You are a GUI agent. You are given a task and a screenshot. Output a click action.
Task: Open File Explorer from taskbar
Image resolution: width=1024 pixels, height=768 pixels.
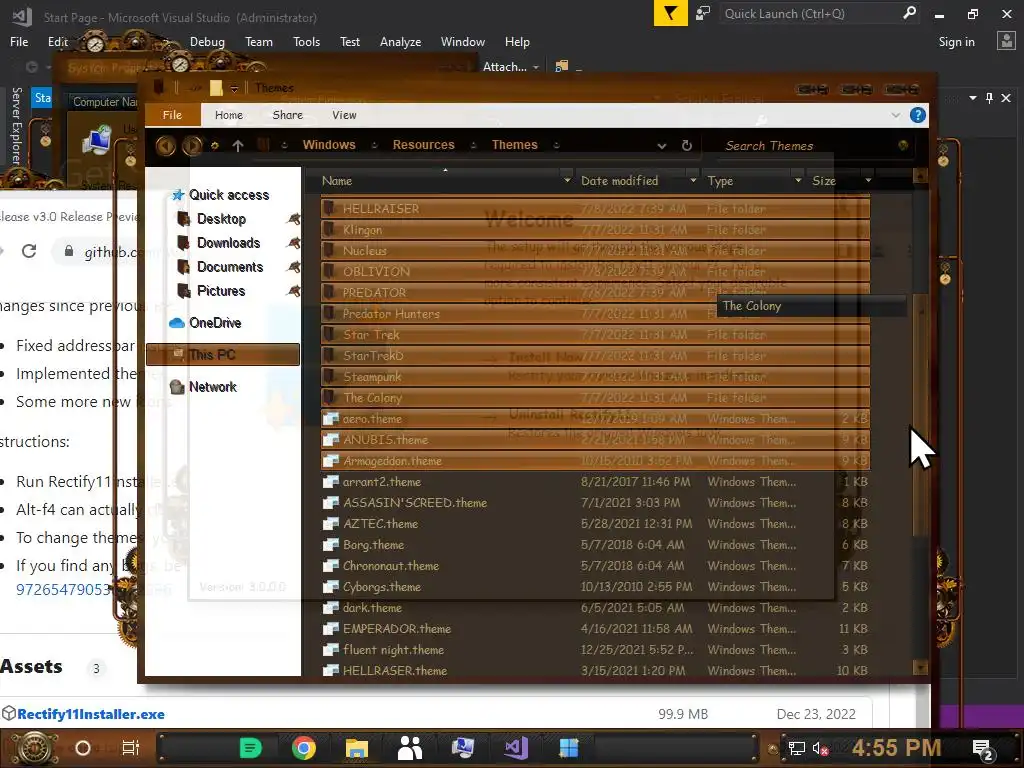(x=357, y=748)
